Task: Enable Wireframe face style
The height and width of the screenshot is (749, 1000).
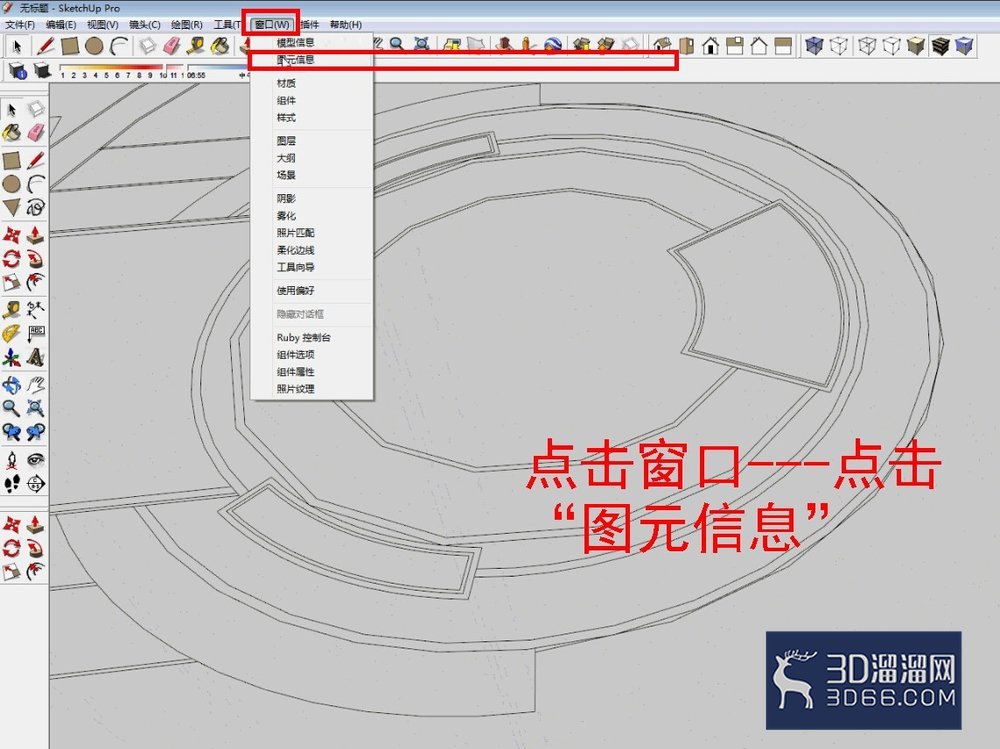Action: pyautogui.click(x=867, y=46)
